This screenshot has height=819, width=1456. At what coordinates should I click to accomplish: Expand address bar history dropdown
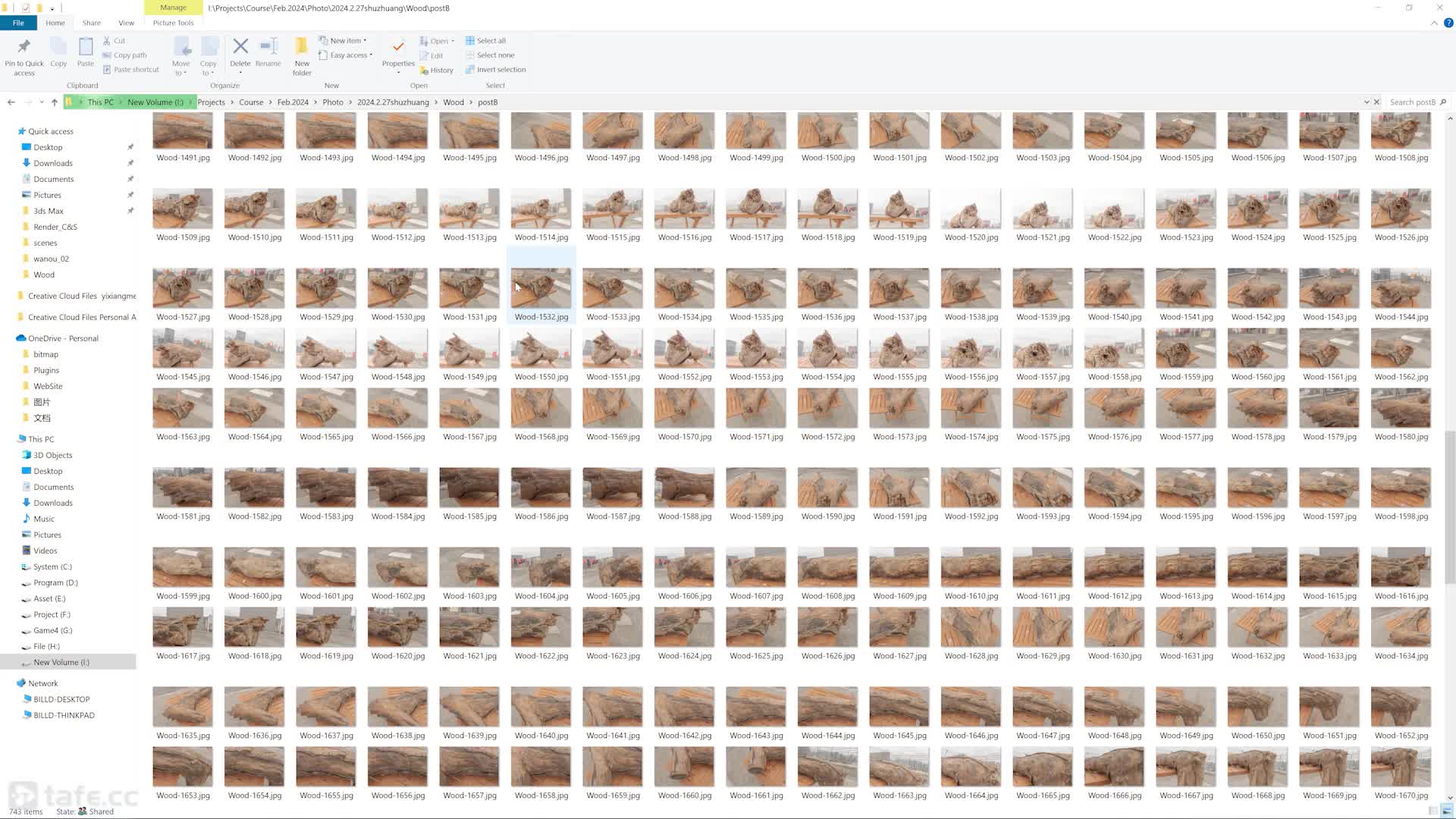click(x=1367, y=102)
